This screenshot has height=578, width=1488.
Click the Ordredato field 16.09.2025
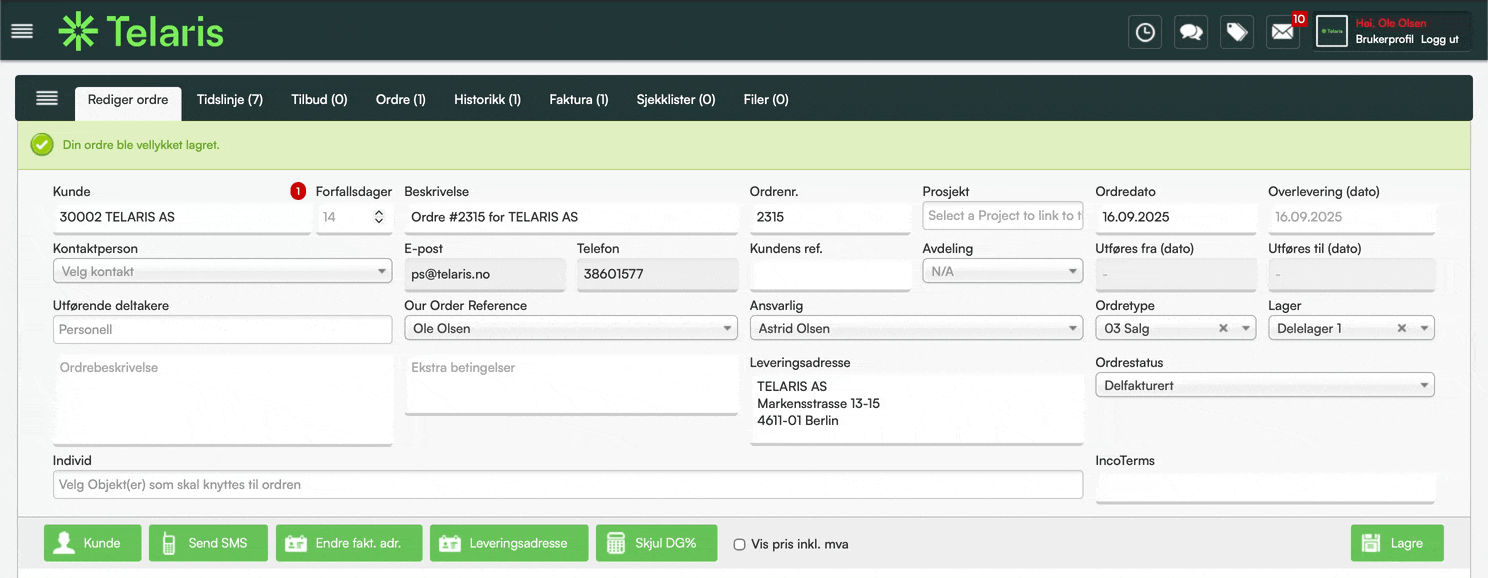[x=1176, y=217]
